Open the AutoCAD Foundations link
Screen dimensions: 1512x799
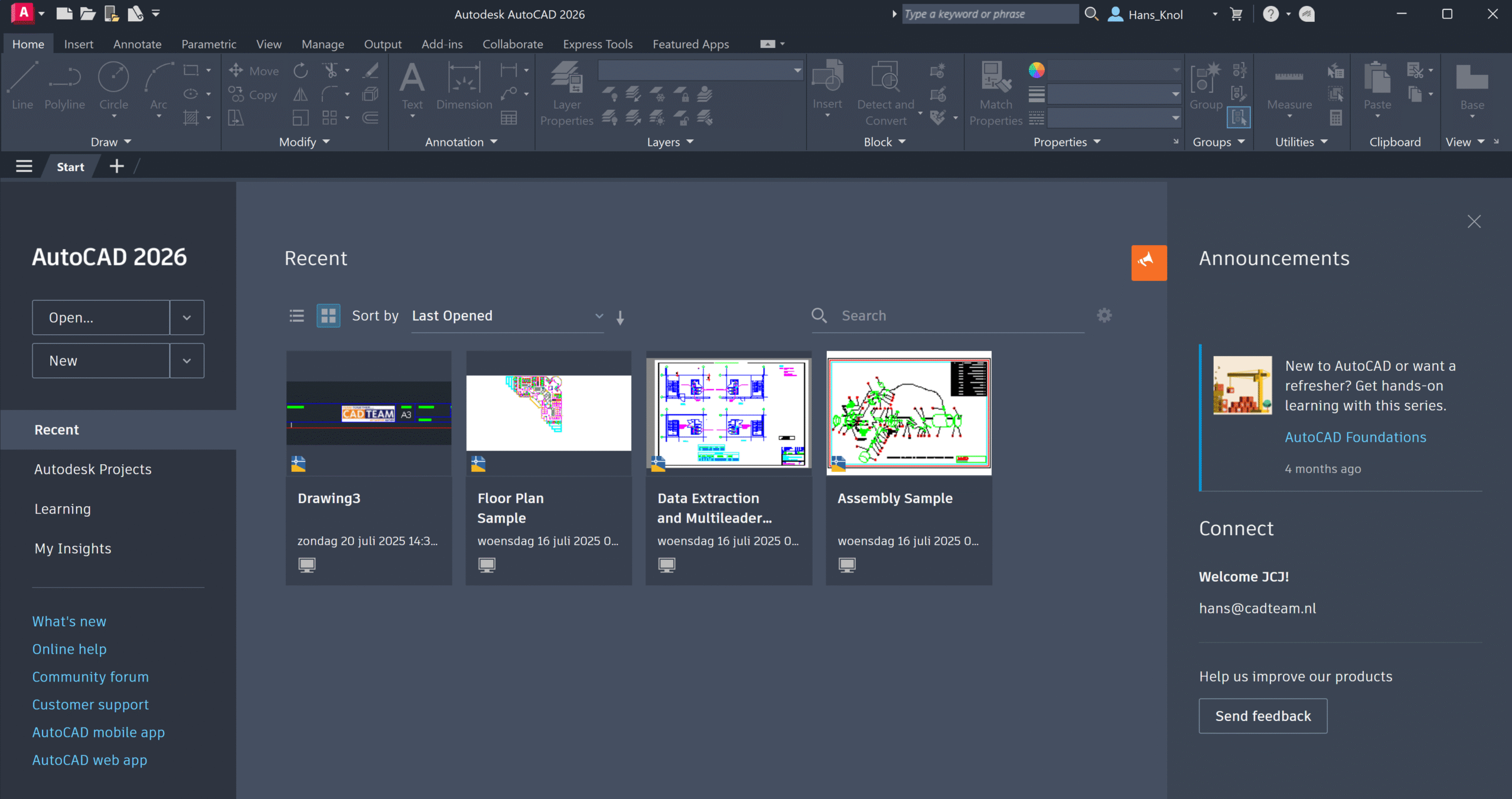1355,437
